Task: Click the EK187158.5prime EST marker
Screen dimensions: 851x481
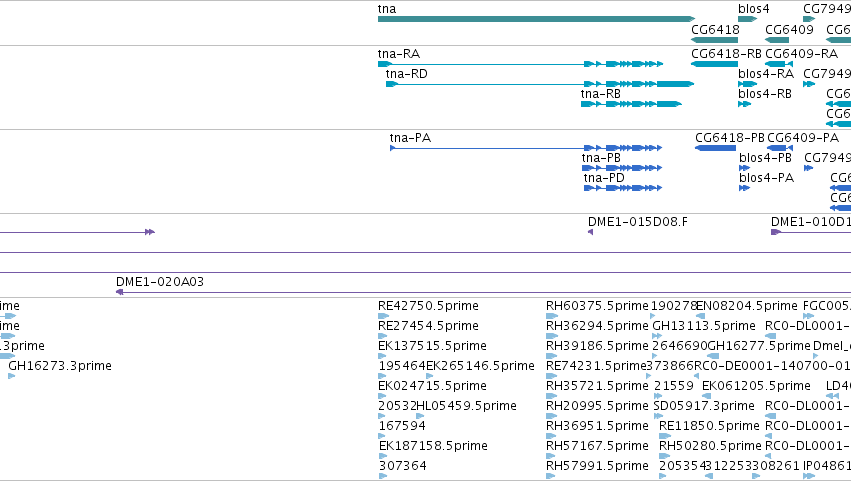Action: [x=382, y=455]
